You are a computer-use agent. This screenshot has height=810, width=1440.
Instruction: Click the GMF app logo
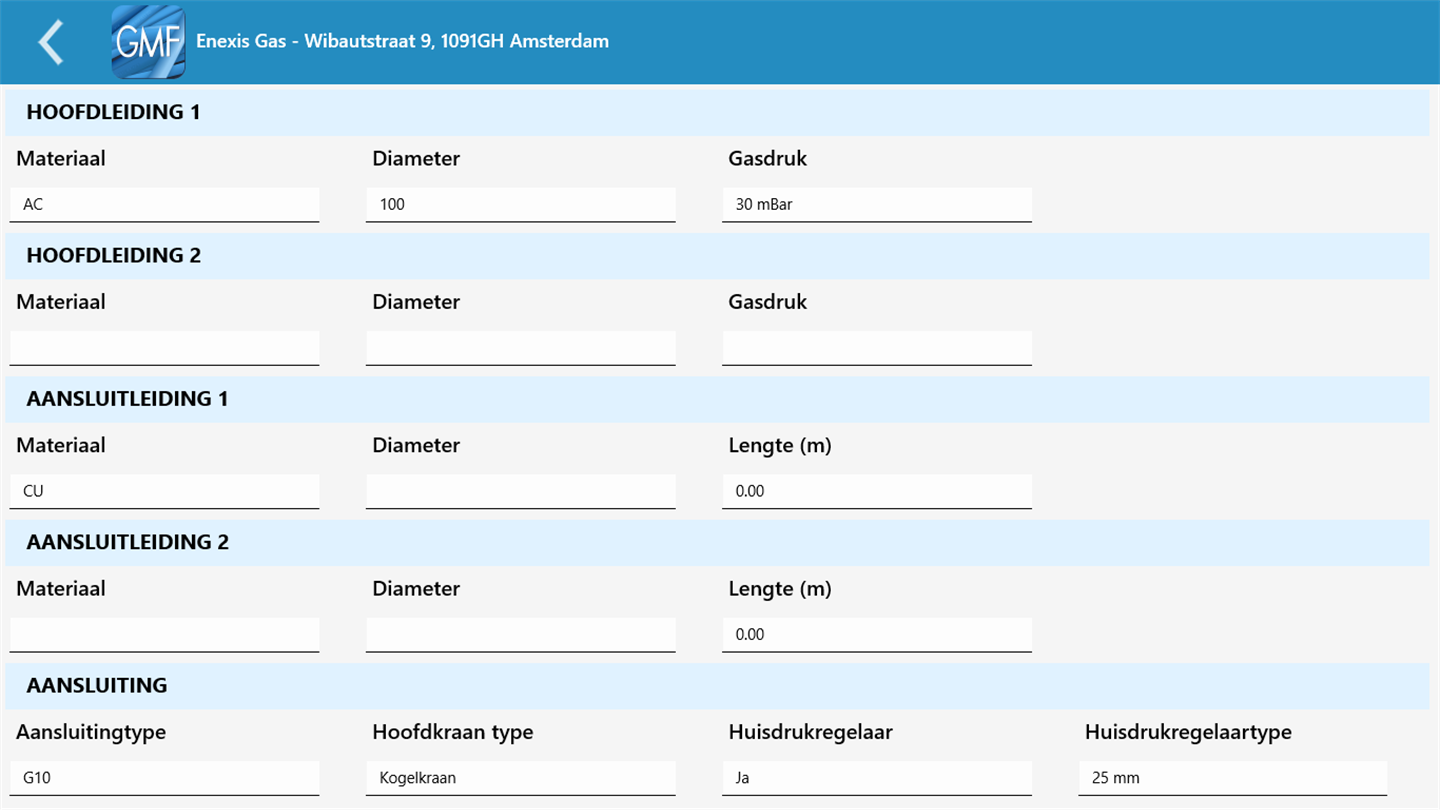point(148,42)
